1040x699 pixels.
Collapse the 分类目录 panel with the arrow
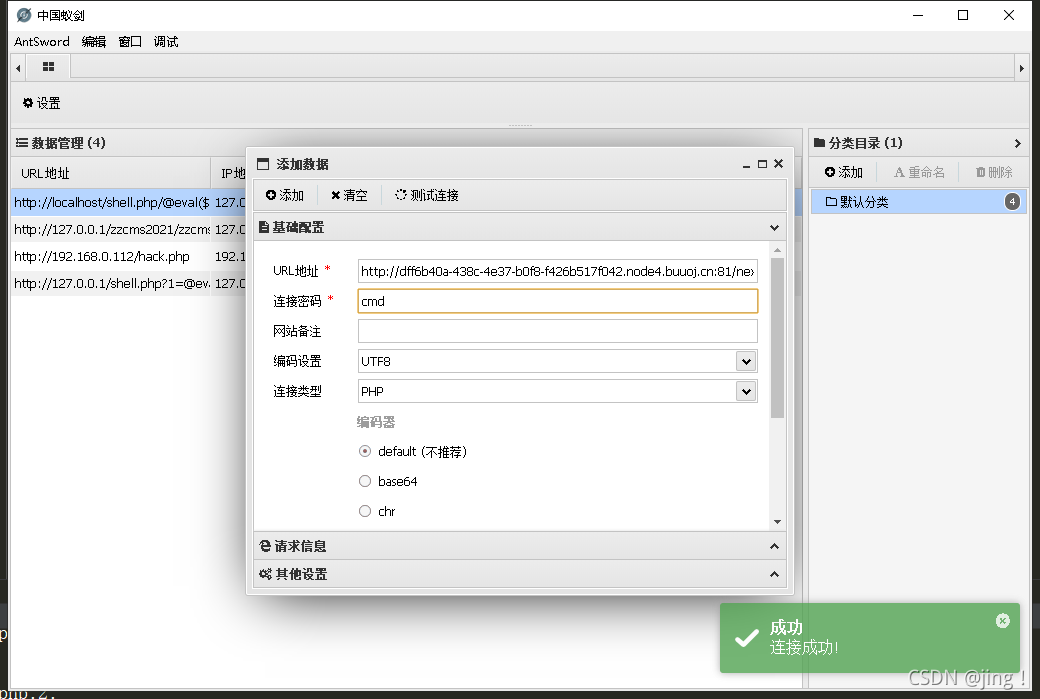pyautogui.click(x=1017, y=143)
